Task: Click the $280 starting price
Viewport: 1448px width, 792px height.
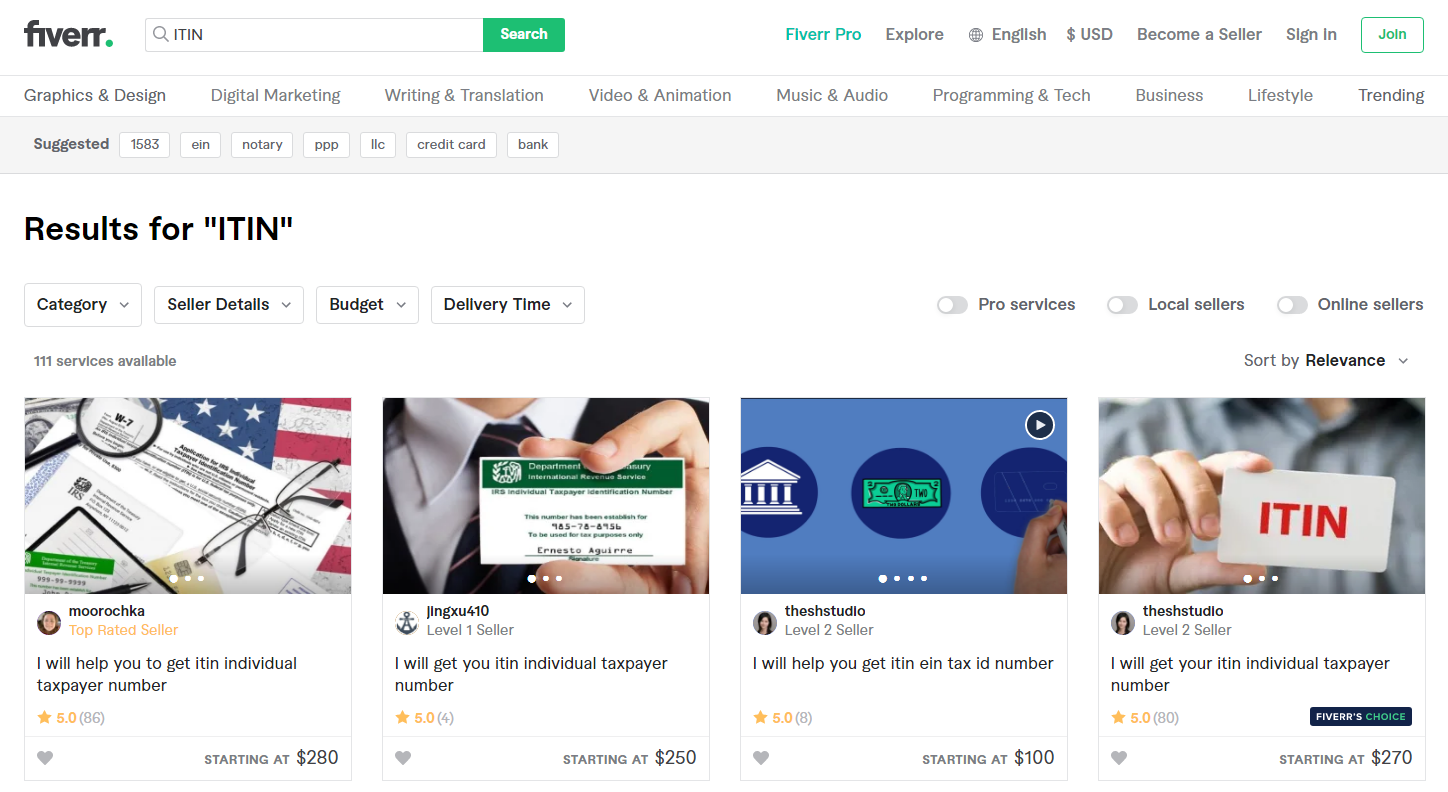Action: [x=317, y=758]
